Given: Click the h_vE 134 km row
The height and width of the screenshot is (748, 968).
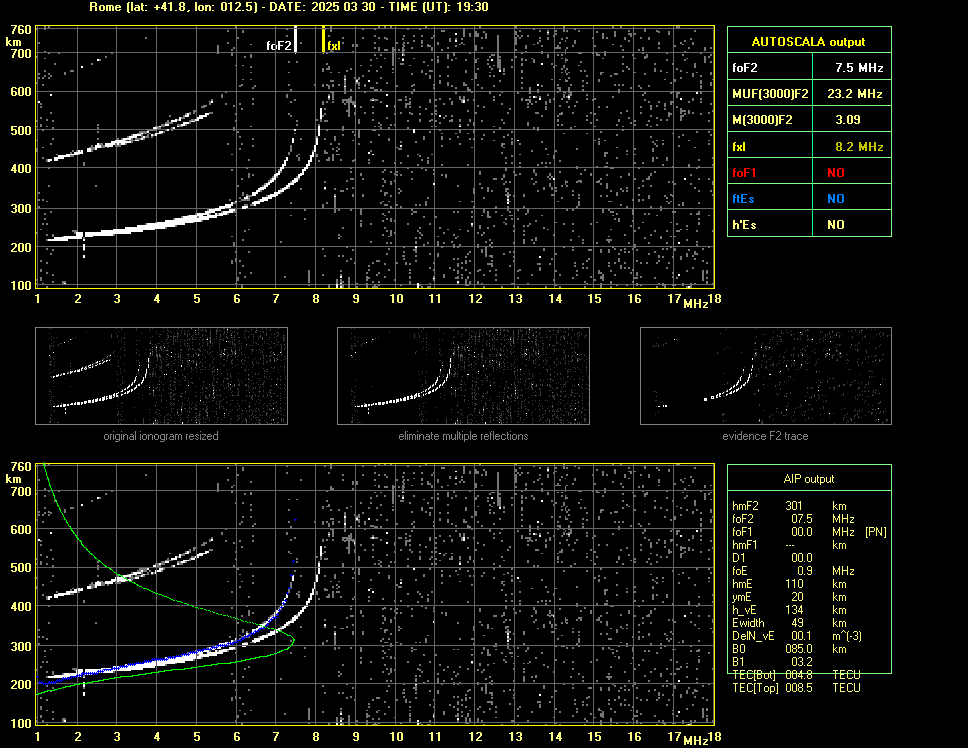Looking at the screenshot, I should (789, 610).
